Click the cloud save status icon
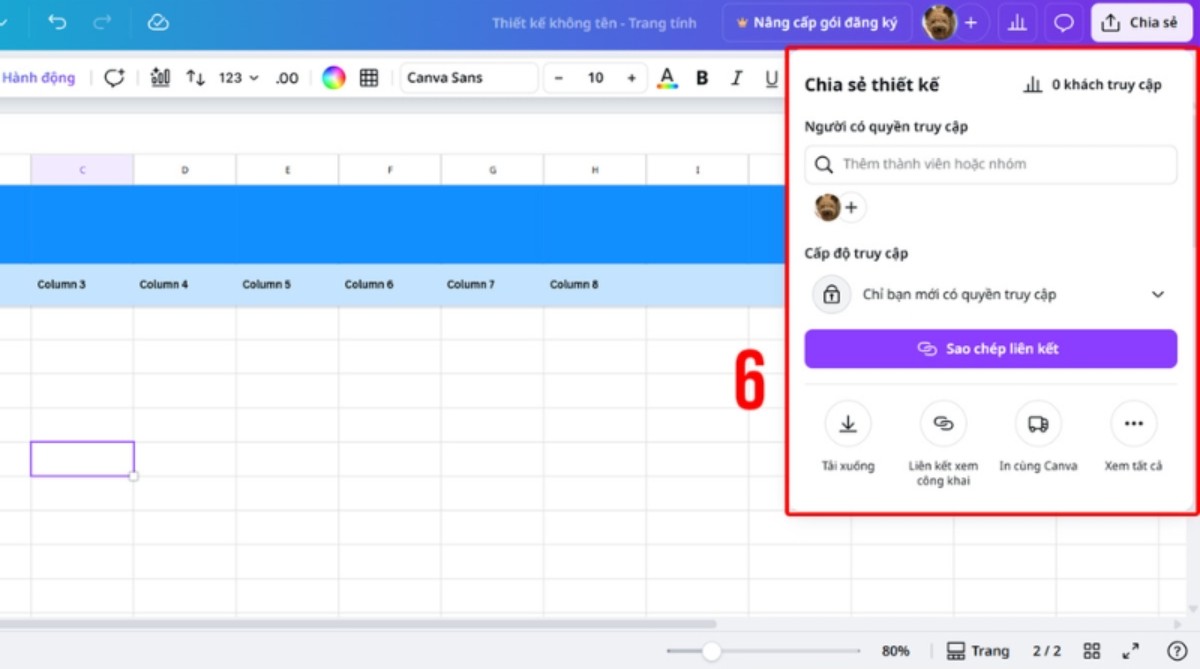This screenshot has width=1200, height=669. click(x=158, y=22)
